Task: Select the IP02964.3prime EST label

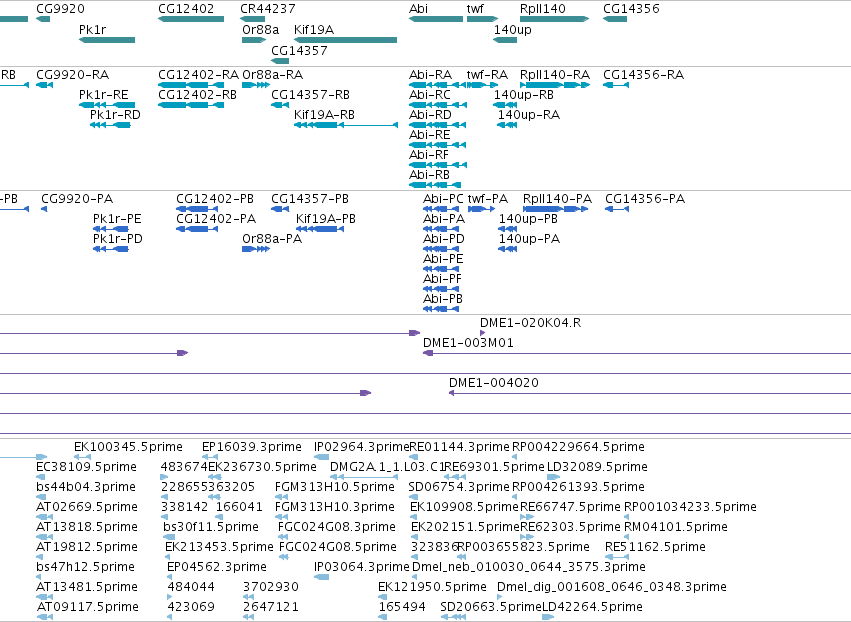Action: pos(361,447)
